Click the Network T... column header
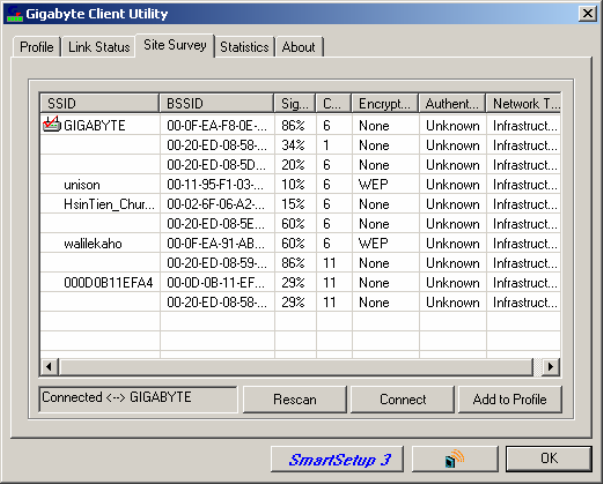 click(523, 103)
